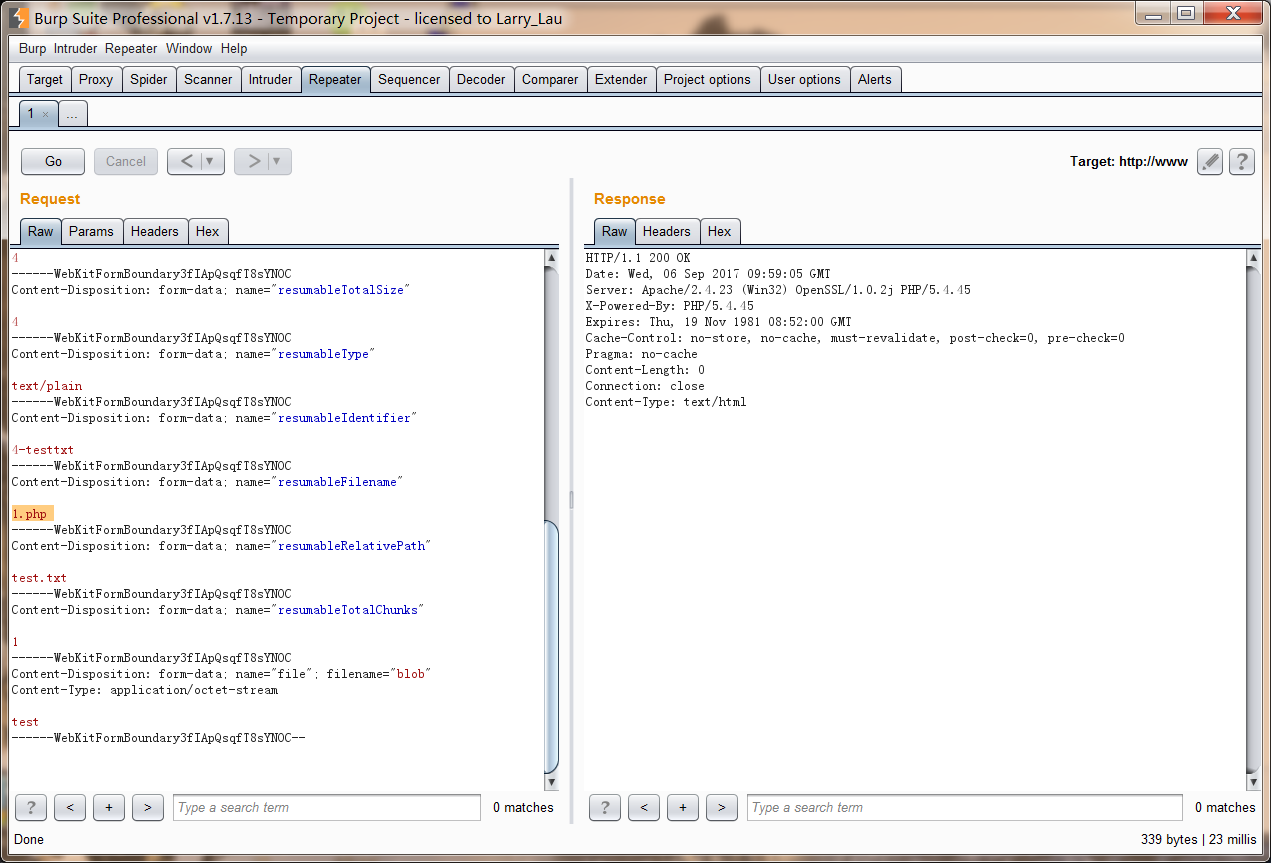
Task: Click response search help question mark
Action: (x=605, y=807)
